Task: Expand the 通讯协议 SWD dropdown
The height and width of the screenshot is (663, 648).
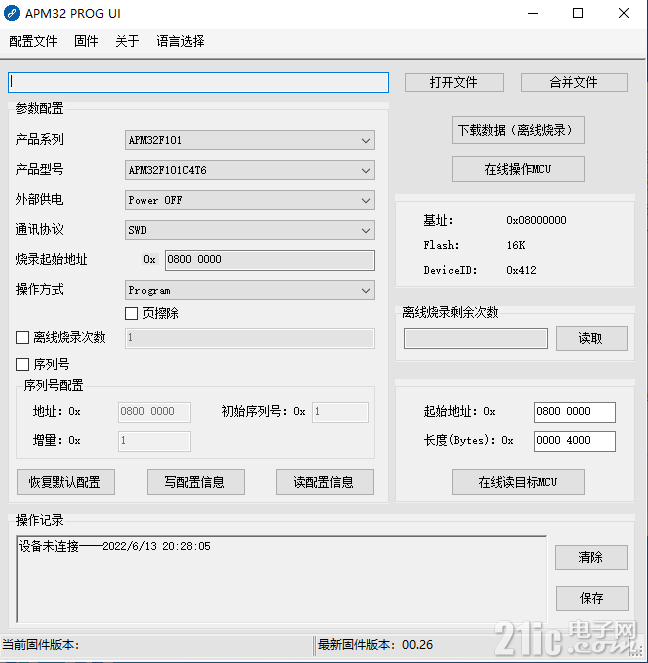Action: tap(250, 230)
